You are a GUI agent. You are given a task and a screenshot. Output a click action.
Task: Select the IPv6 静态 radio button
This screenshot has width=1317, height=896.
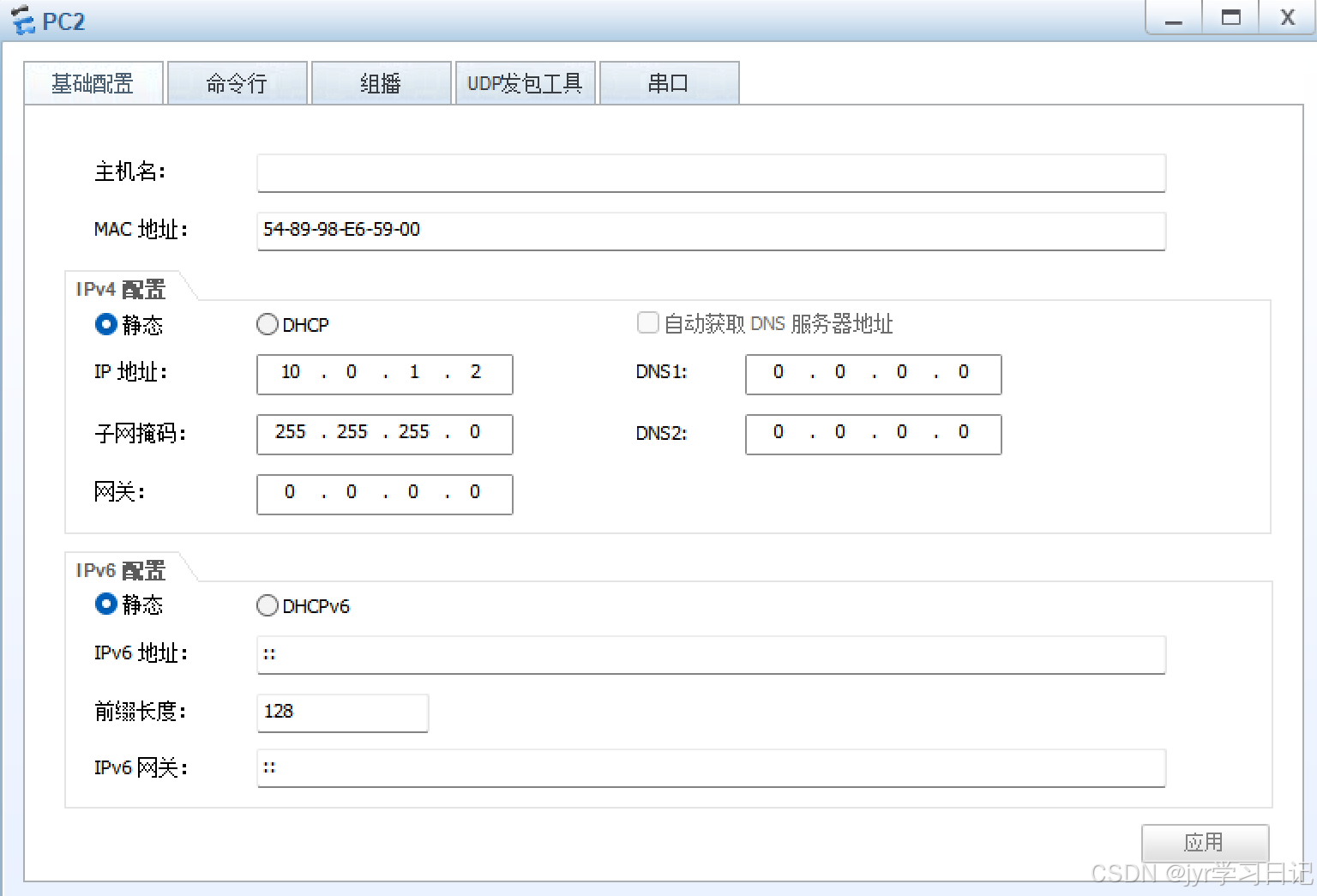point(106,604)
